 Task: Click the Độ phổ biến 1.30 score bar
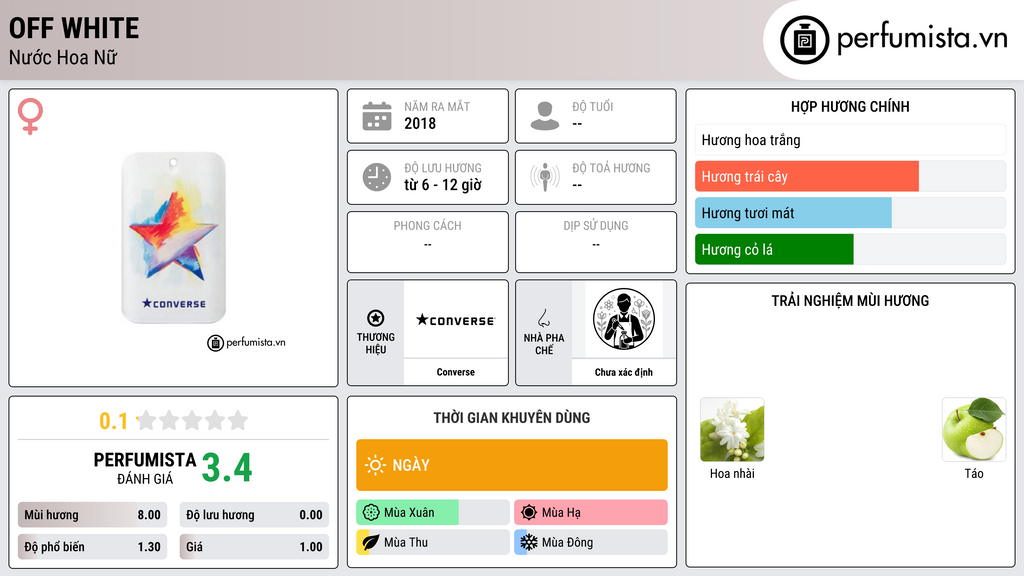click(x=92, y=547)
